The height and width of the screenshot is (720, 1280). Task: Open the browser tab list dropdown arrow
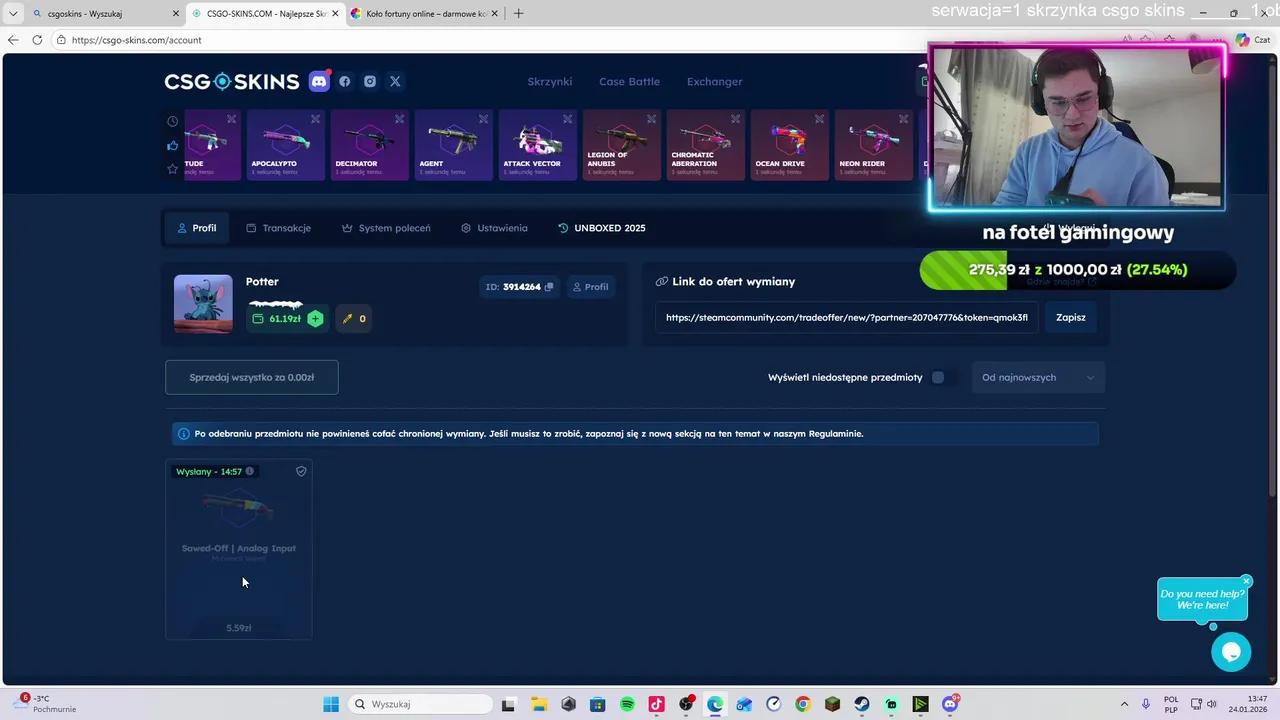(x=13, y=13)
